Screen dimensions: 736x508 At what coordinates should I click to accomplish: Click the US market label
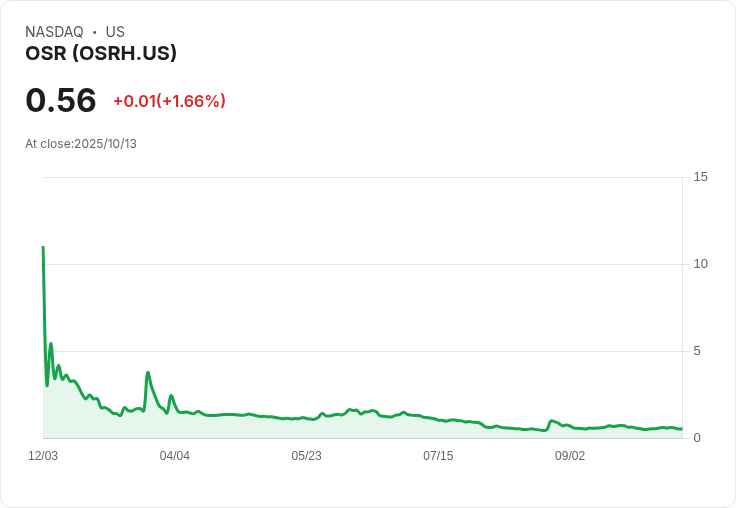click(115, 32)
